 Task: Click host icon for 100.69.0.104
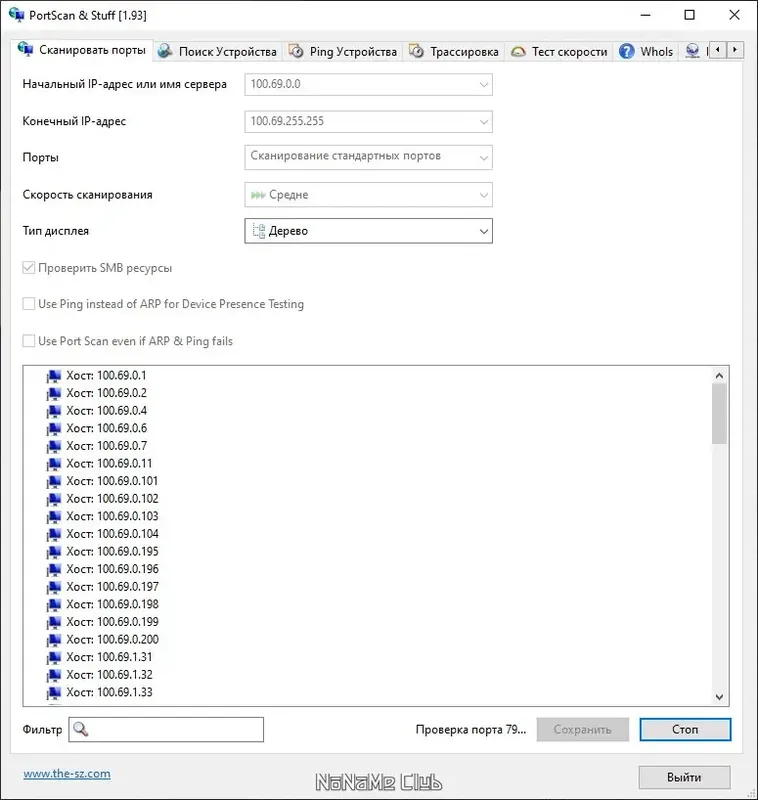click(54, 535)
